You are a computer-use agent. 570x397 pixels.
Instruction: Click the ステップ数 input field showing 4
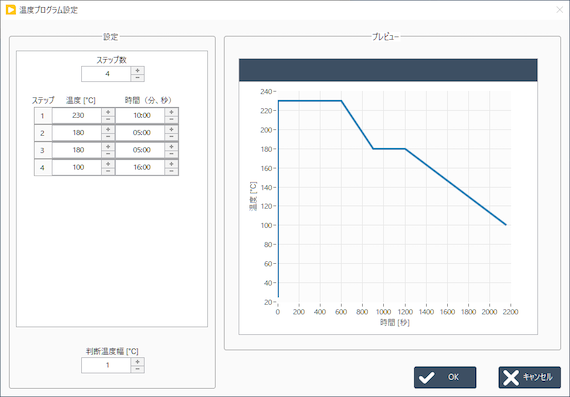106,74
